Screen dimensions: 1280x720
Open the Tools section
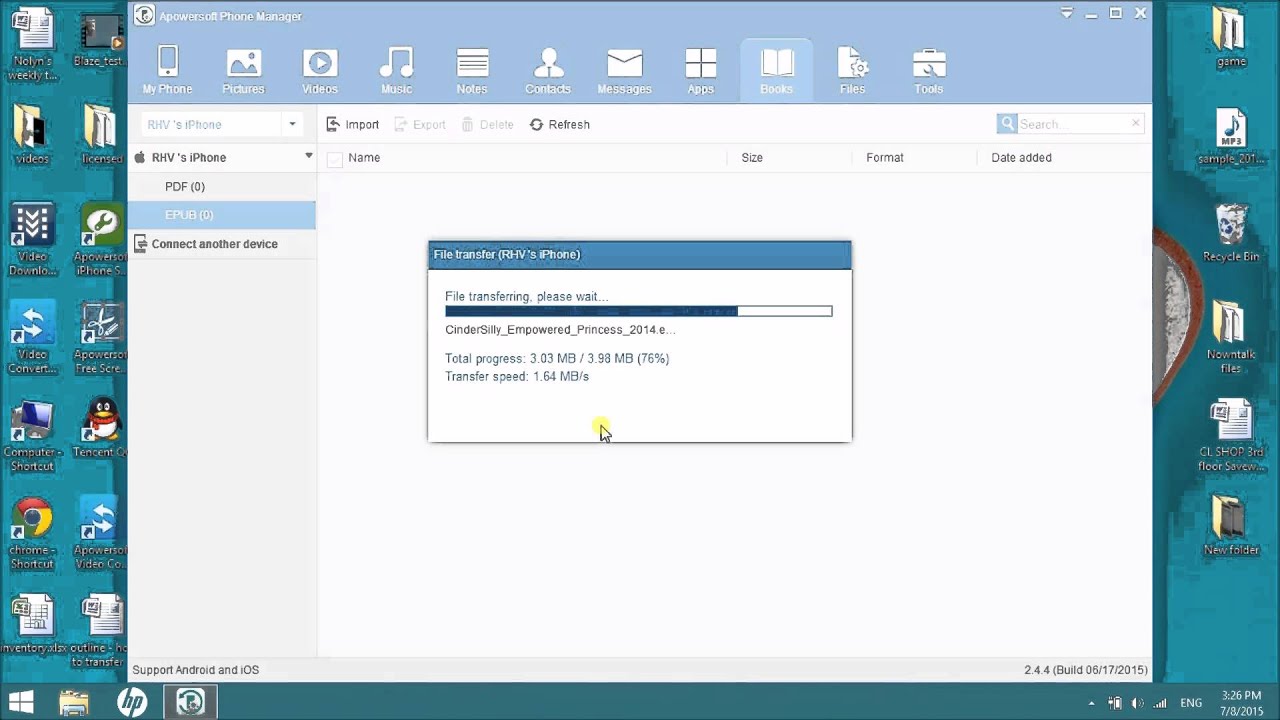tap(928, 70)
